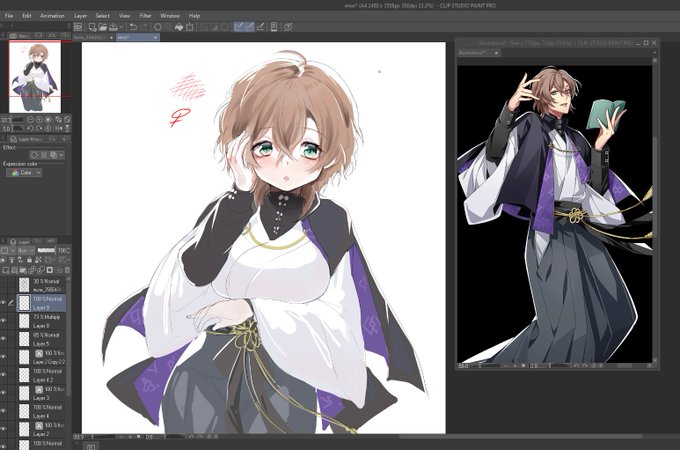Open the CLIP STUDIO launcher icon in the toolbar
The width and height of the screenshot is (680, 450).
(78, 27)
